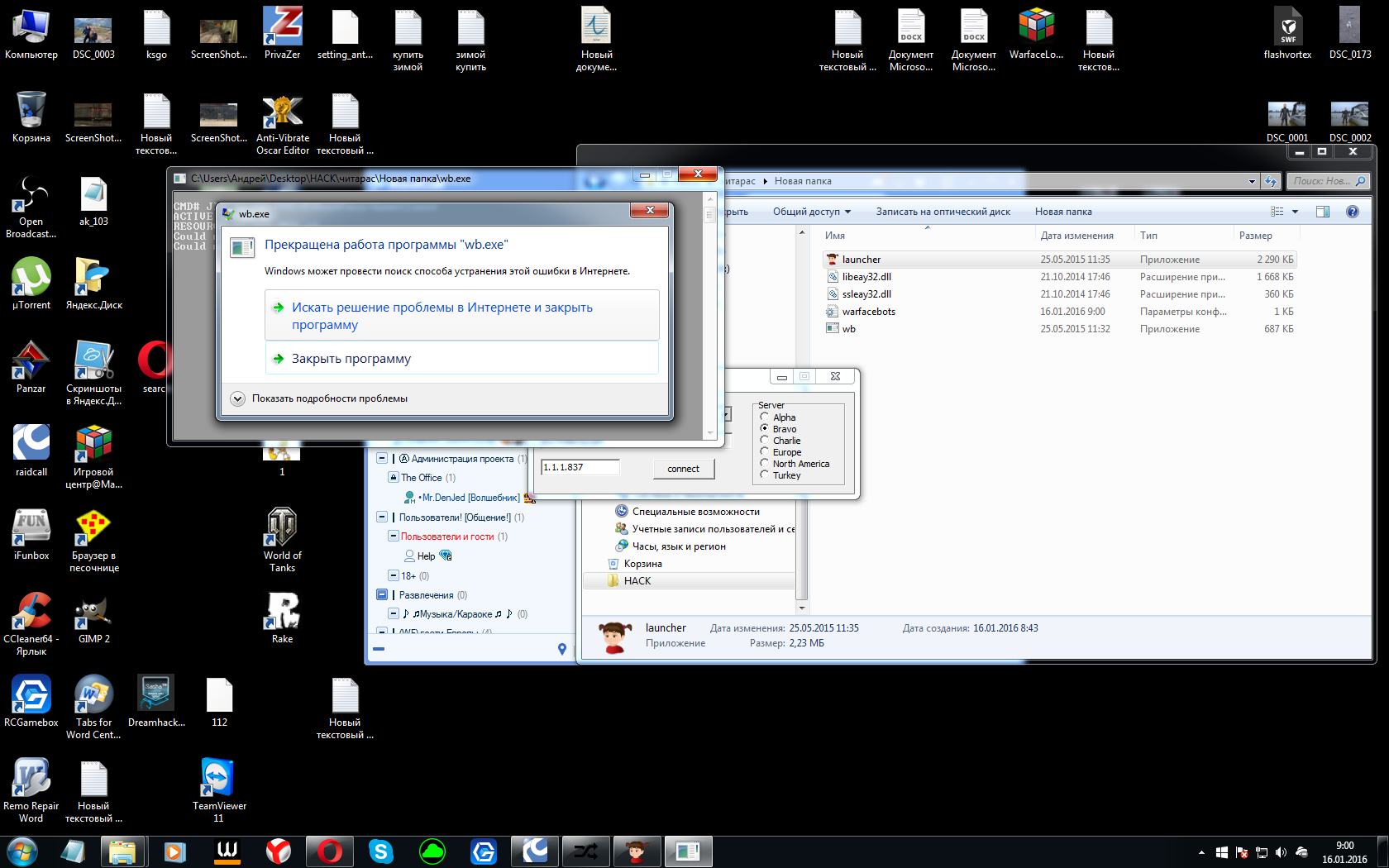Sort files by the Размер column
This screenshot has height=868, width=1389.
pos(1265,236)
